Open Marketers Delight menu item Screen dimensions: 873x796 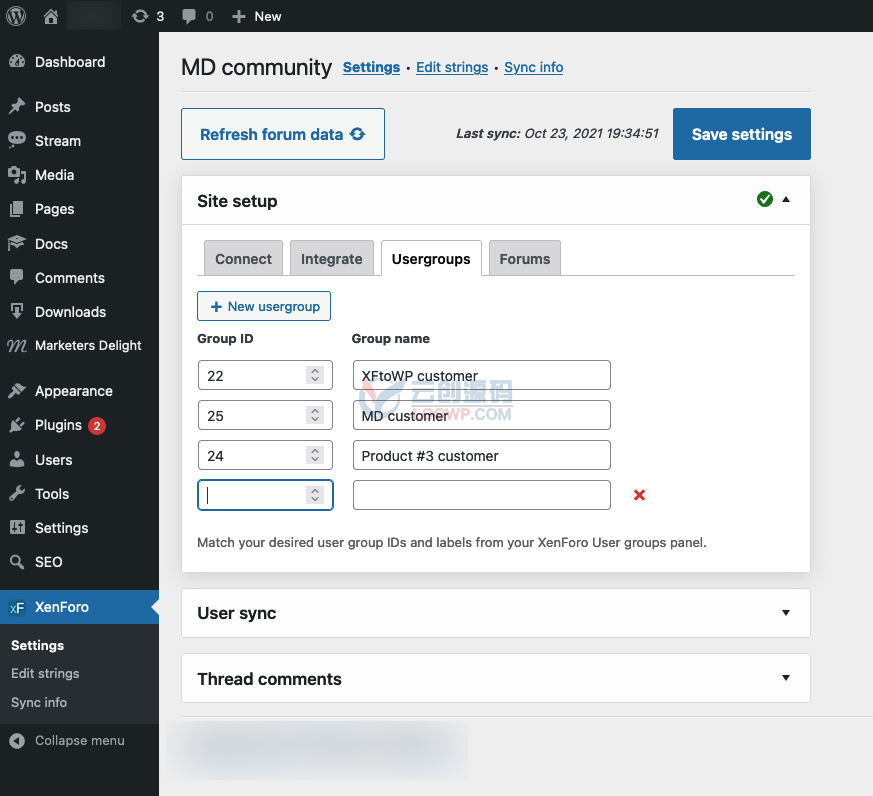pos(88,346)
